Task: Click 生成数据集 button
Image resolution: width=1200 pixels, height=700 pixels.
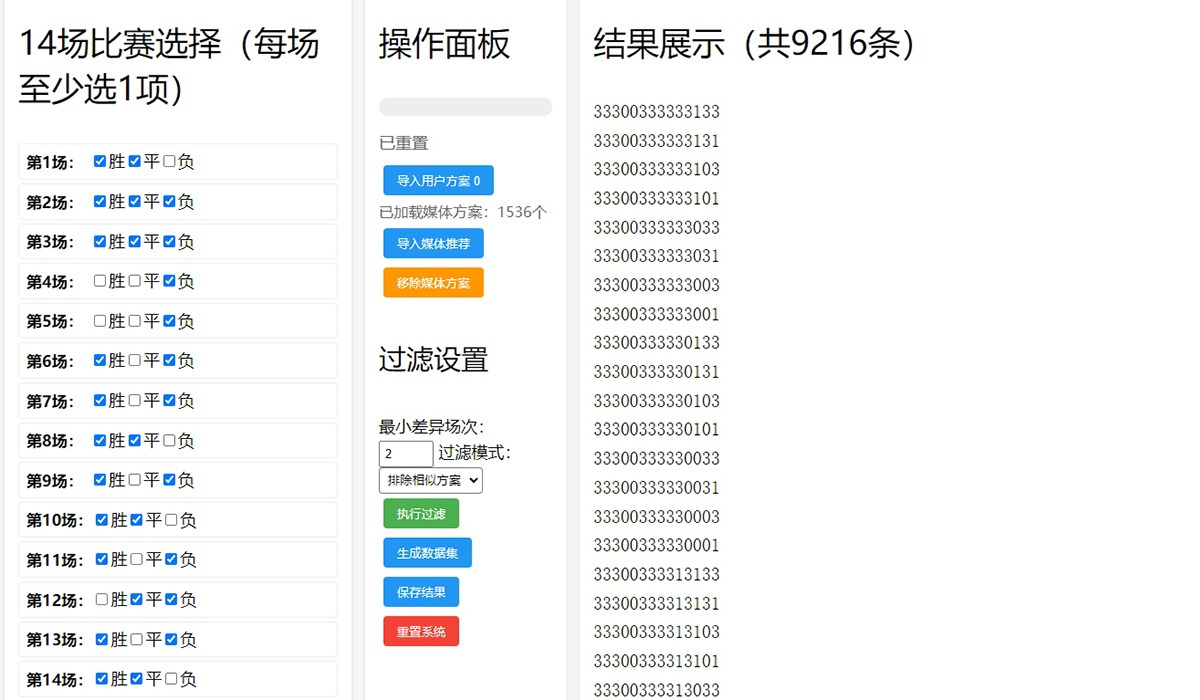Action: pyautogui.click(x=427, y=553)
